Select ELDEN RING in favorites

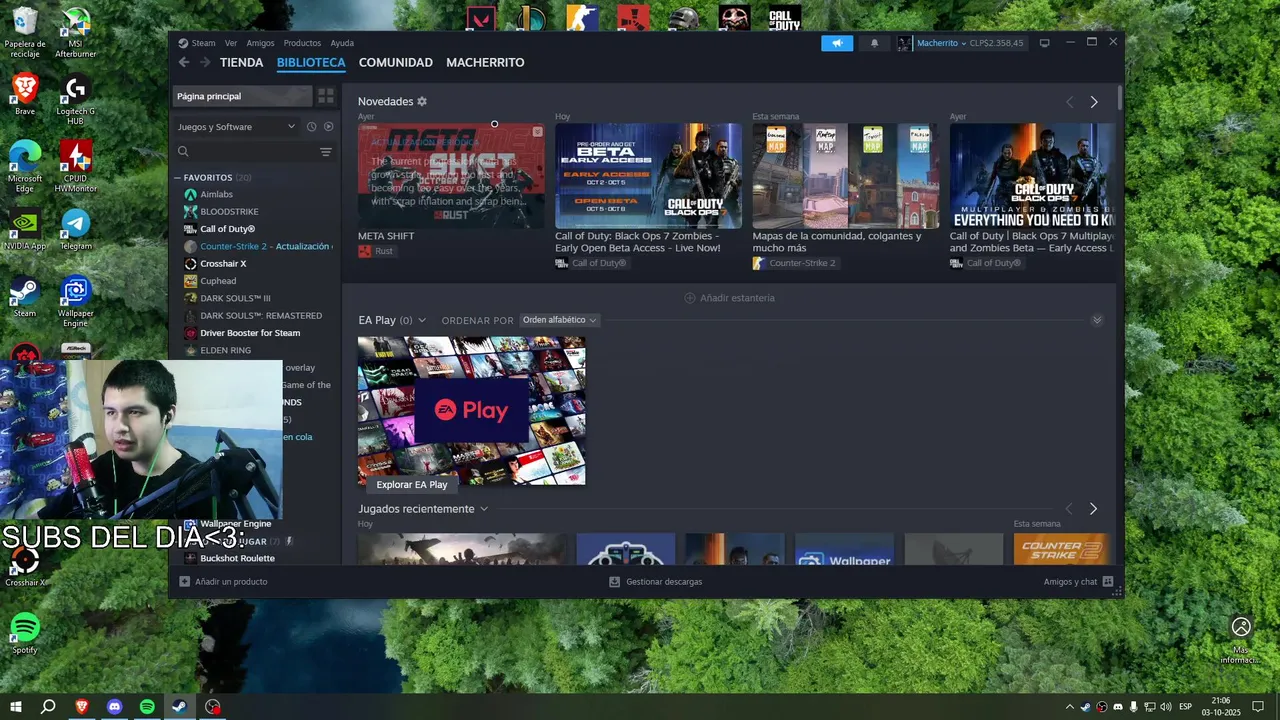225,351
